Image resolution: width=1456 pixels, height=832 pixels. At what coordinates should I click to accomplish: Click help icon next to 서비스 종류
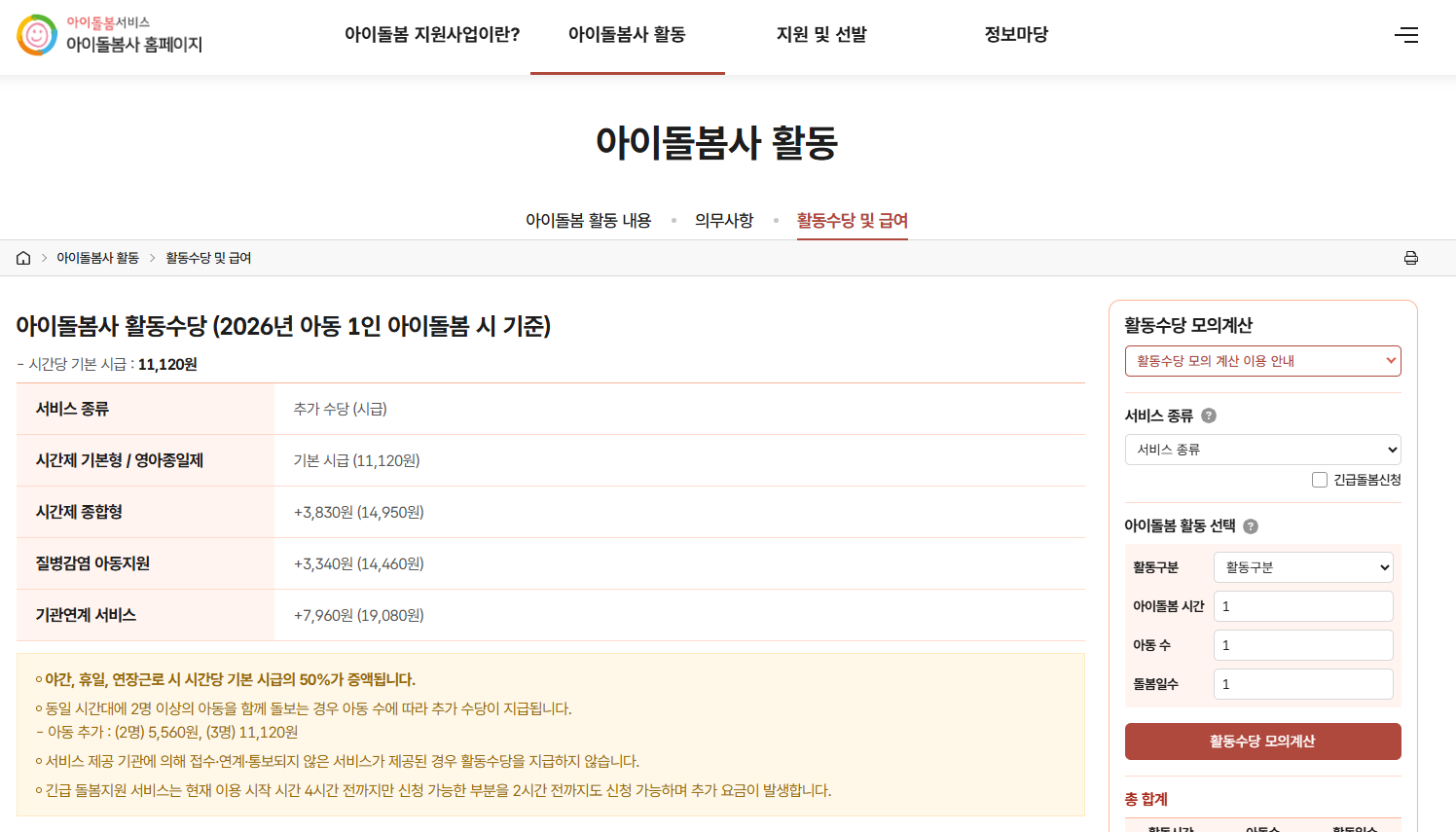[x=1209, y=416]
